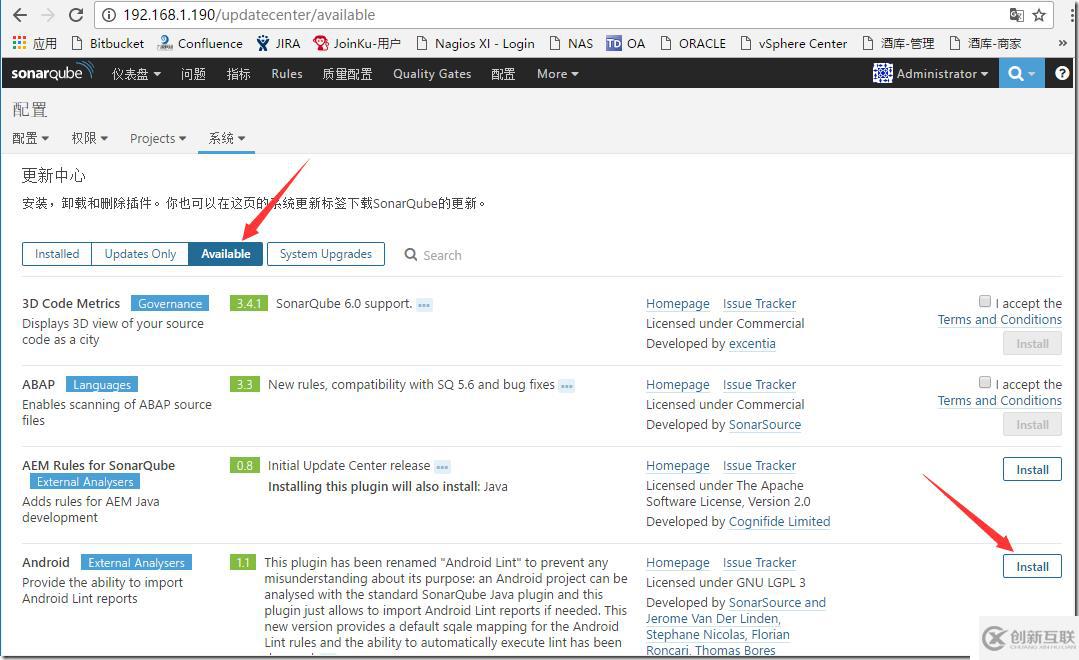The image size is (1079, 660).
Task: Expand 3D Code Metrics release notes ellipsis
Action: click(x=424, y=305)
